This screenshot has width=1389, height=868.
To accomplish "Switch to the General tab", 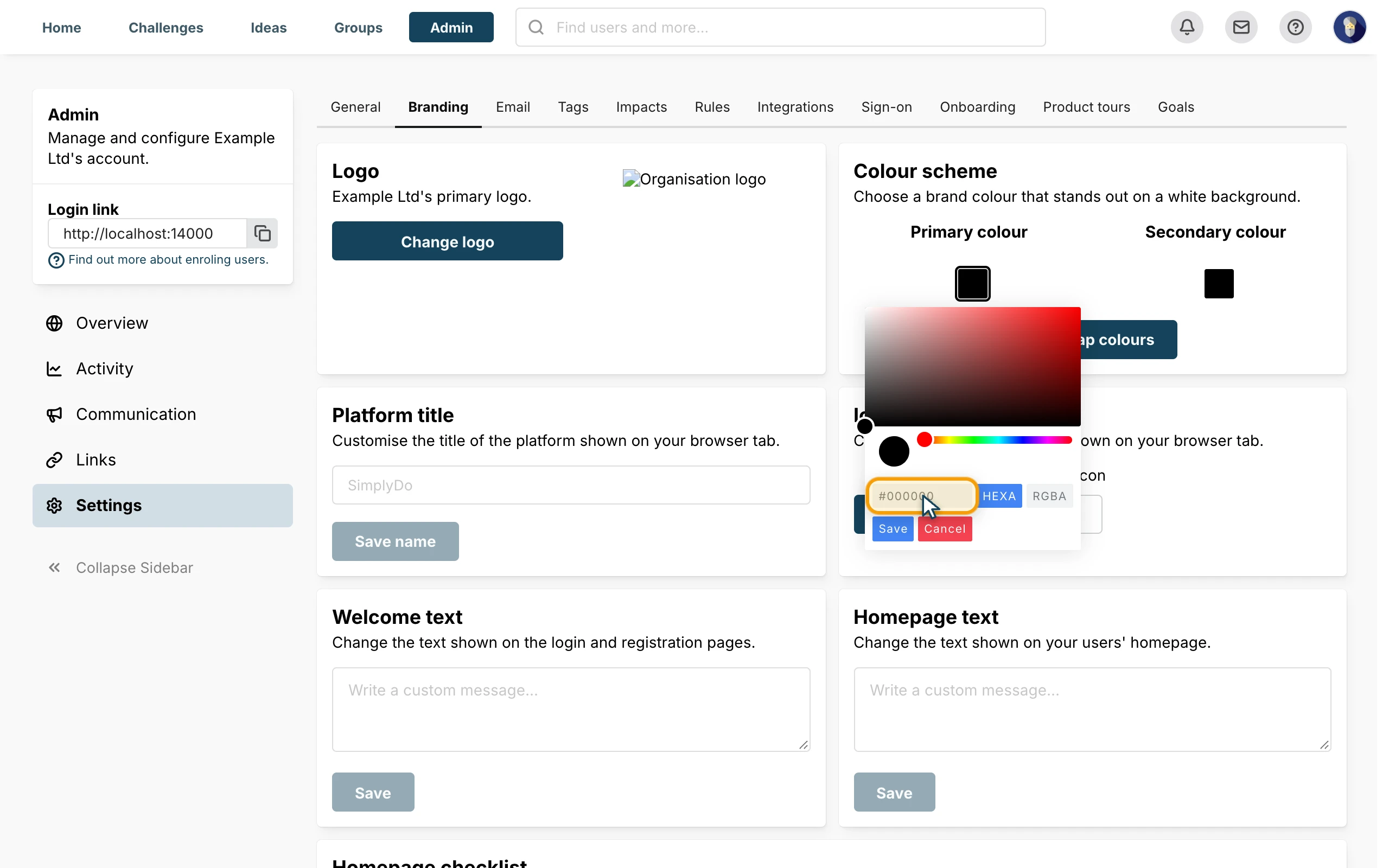I will click(x=355, y=107).
